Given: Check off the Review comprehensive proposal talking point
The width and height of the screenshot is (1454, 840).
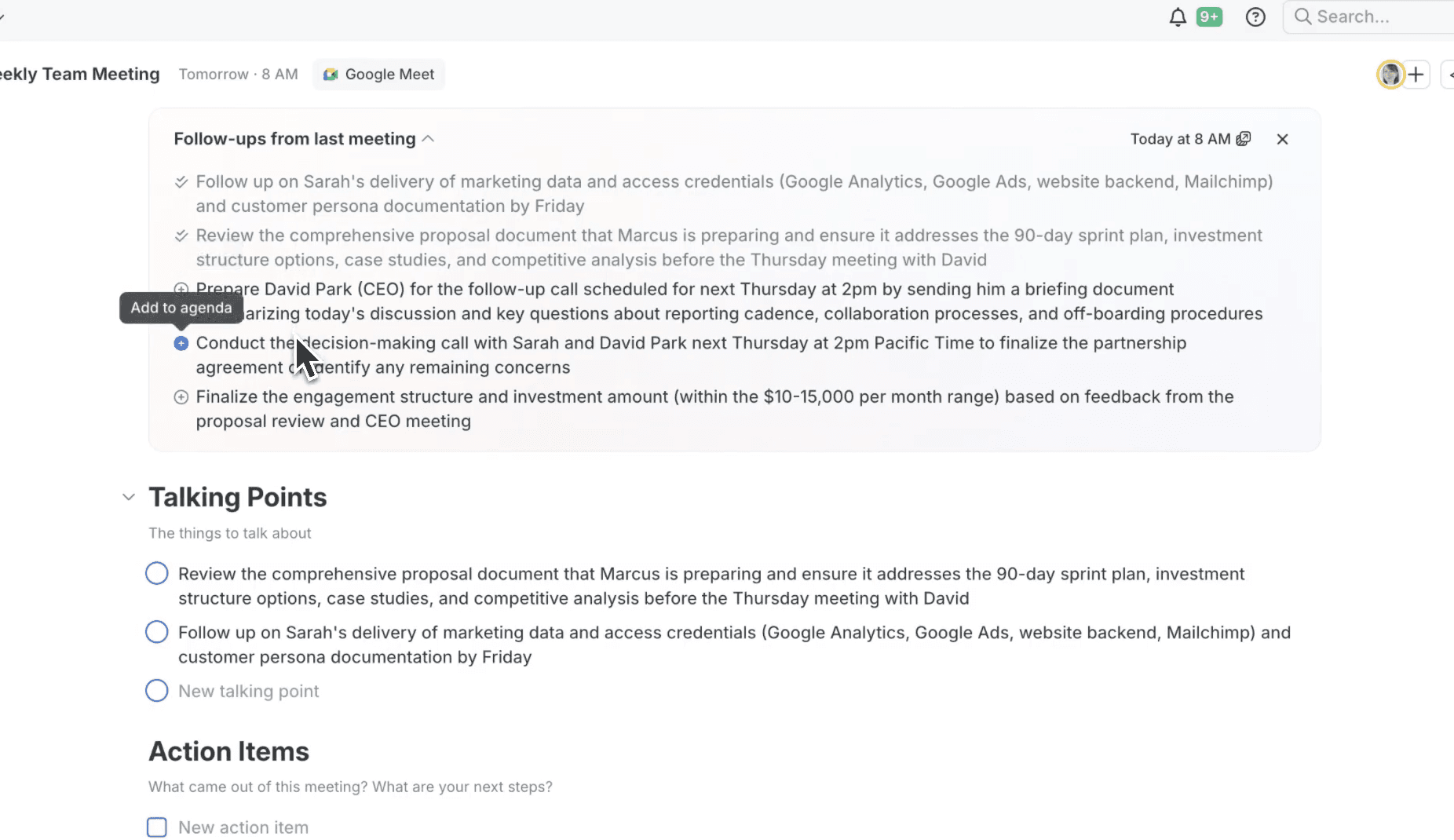Looking at the screenshot, I should point(157,574).
